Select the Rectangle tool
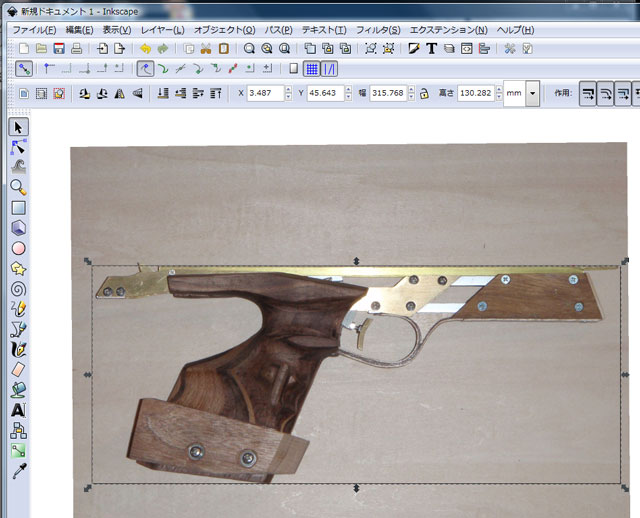 point(18,208)
